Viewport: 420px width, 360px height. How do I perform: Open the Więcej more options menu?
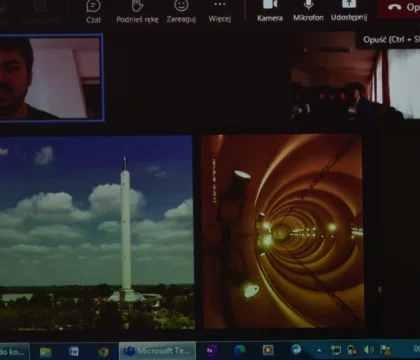point(220,12)
